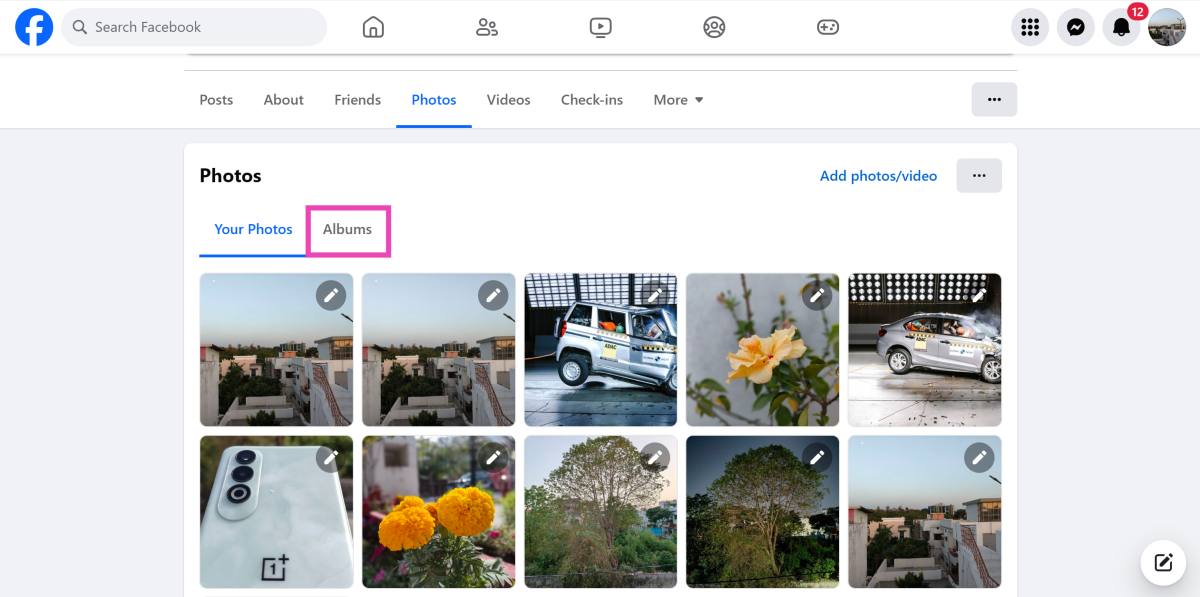Viewport: 1200px width, 597px height.
Task: Edit the yellow hibiscus flower photo
Action: (x=817, y=295)
